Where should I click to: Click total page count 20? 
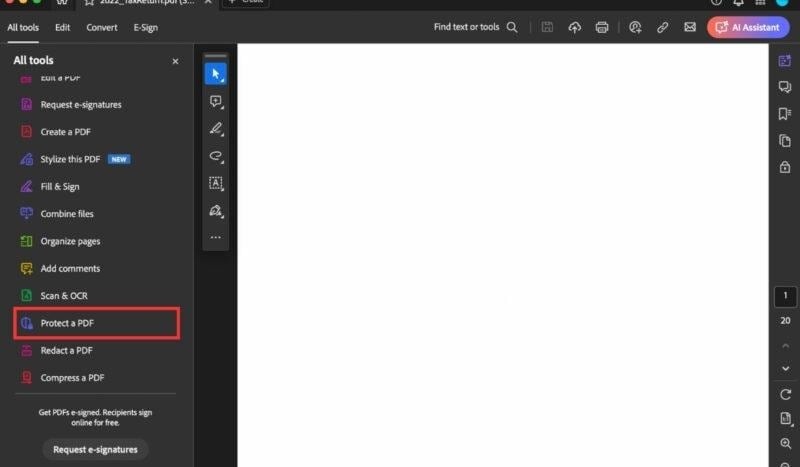(x=785, y=321)
